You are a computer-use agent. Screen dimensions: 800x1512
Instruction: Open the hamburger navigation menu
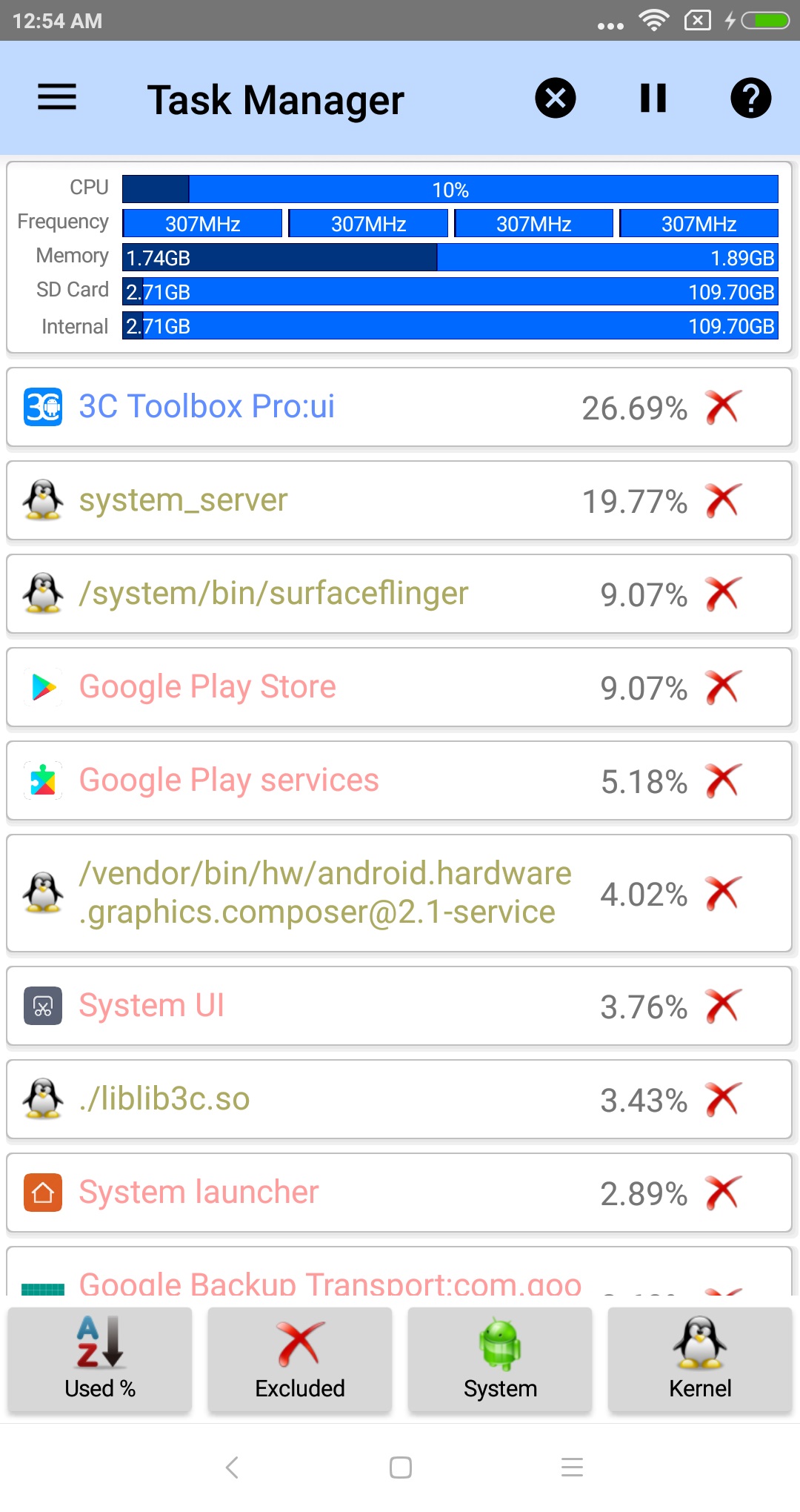coord(57,98)
